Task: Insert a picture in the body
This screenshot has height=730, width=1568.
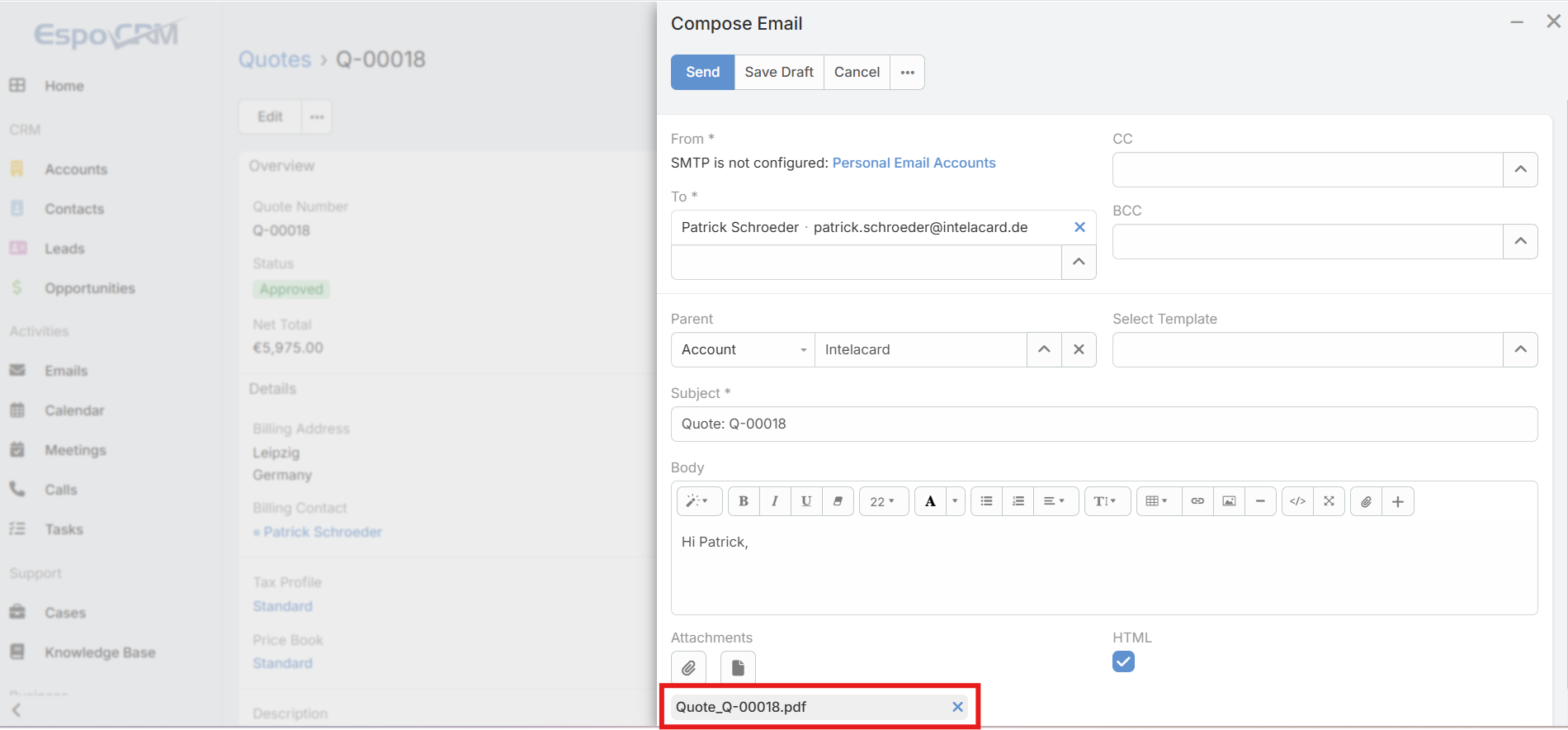Action: point(1229,501)
